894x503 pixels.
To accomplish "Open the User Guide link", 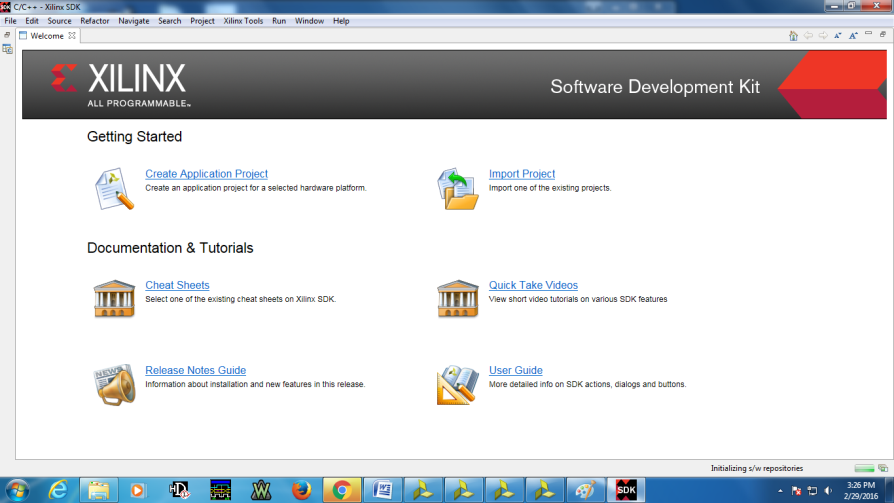I will click(515, 370).
